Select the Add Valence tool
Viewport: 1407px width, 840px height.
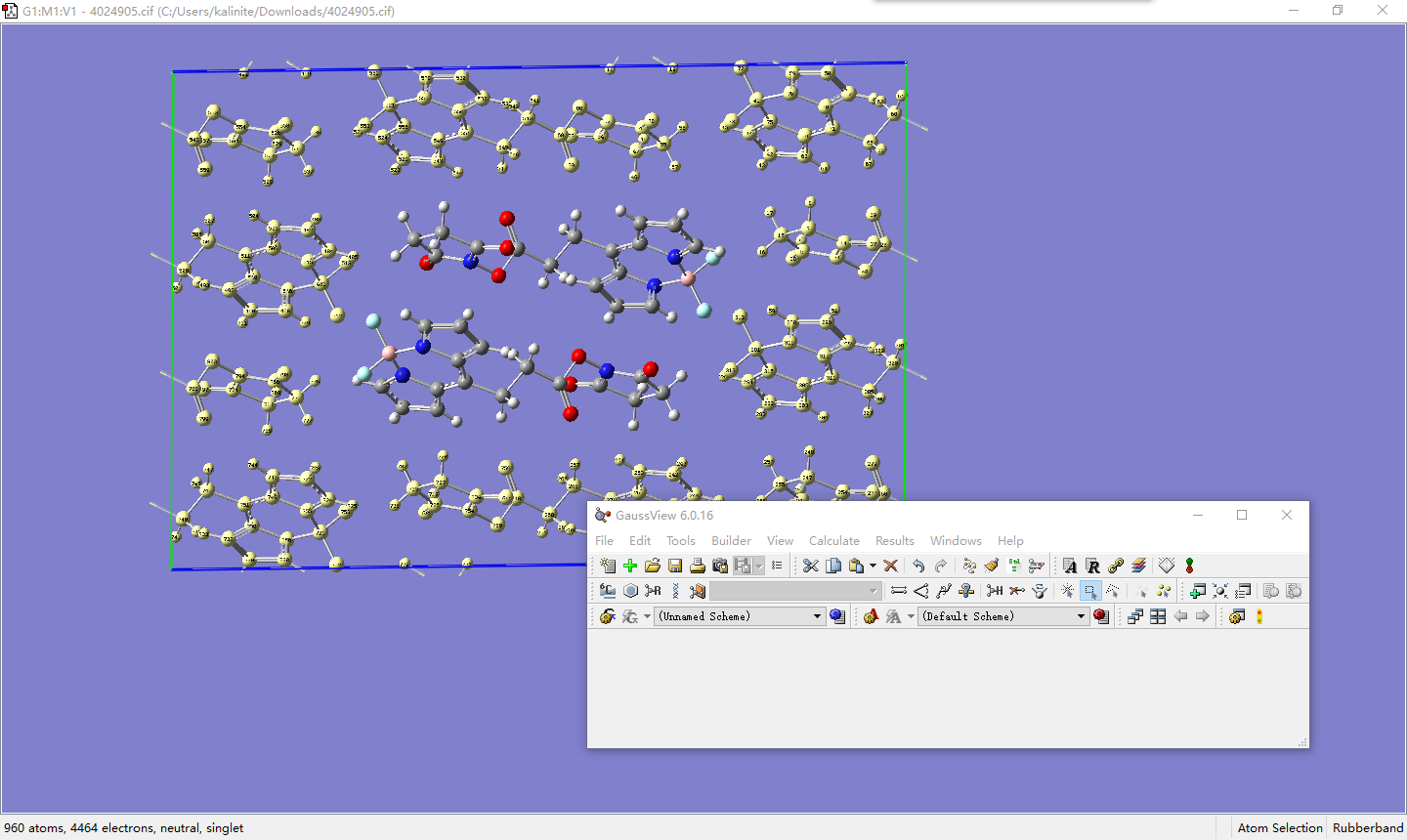click(x=995, y=591)
